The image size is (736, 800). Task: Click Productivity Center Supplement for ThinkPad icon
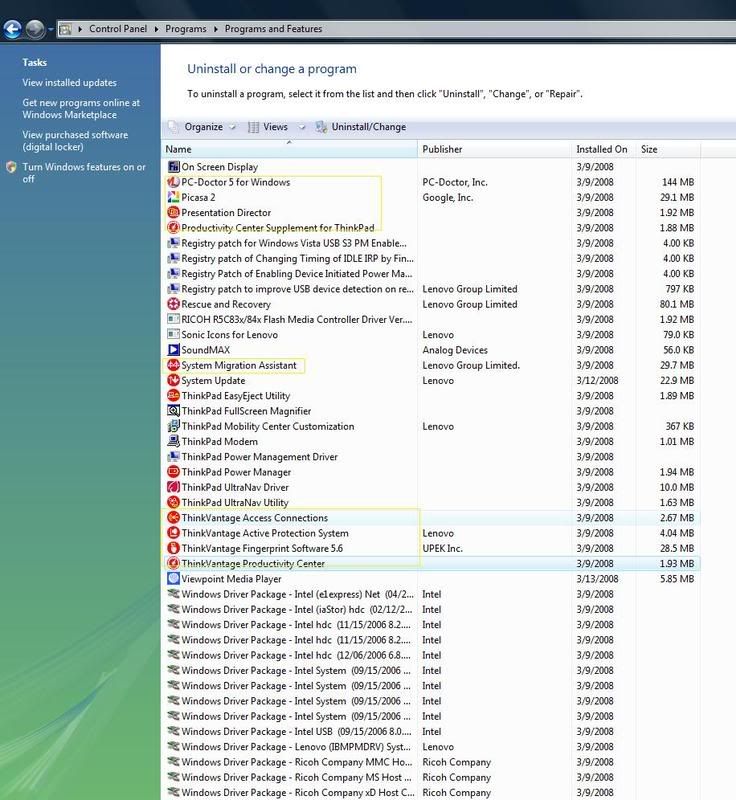pyautogui.click(x=173, y=228)
